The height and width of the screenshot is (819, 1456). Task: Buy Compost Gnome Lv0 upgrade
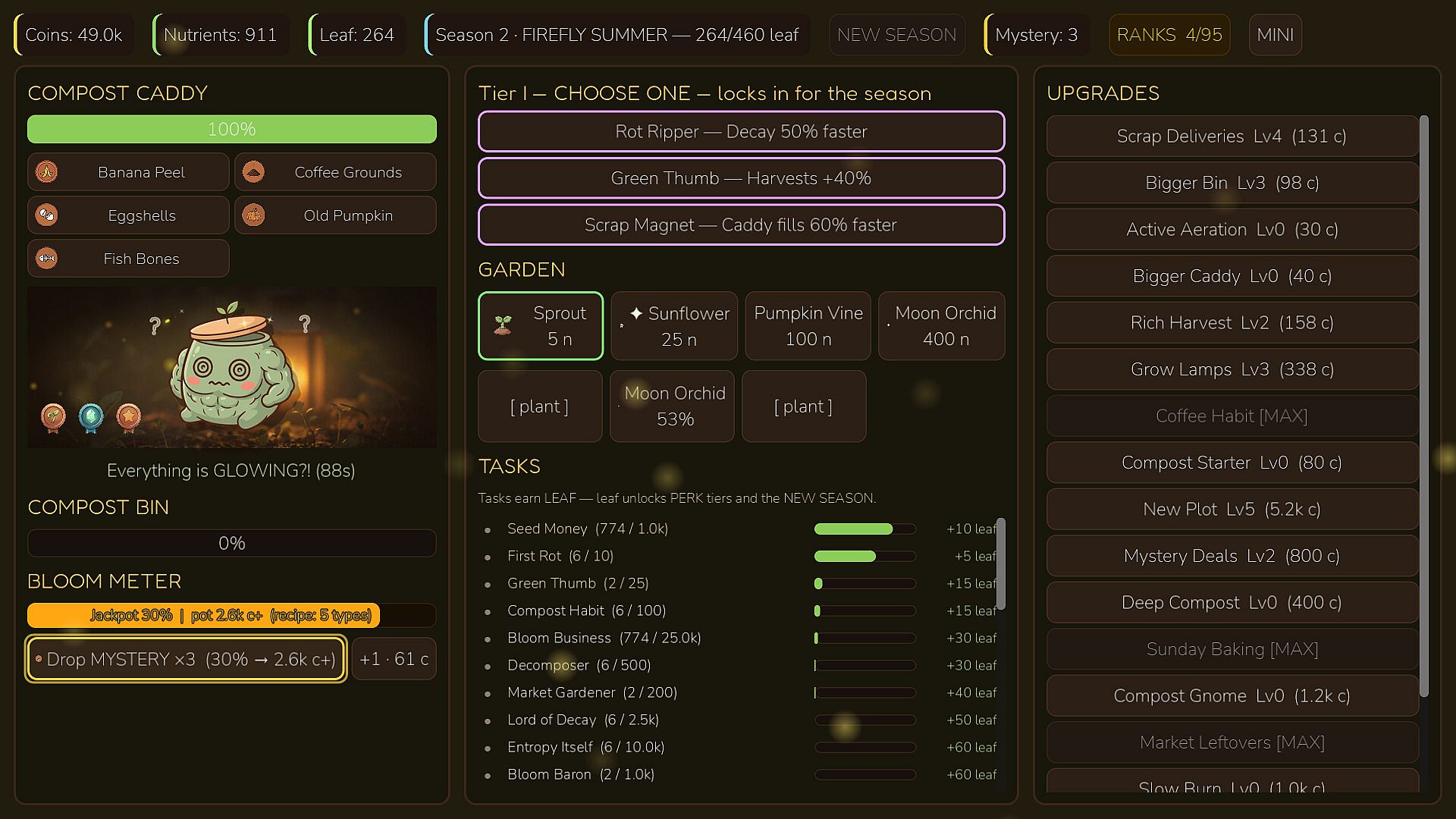click(1232, 696)
